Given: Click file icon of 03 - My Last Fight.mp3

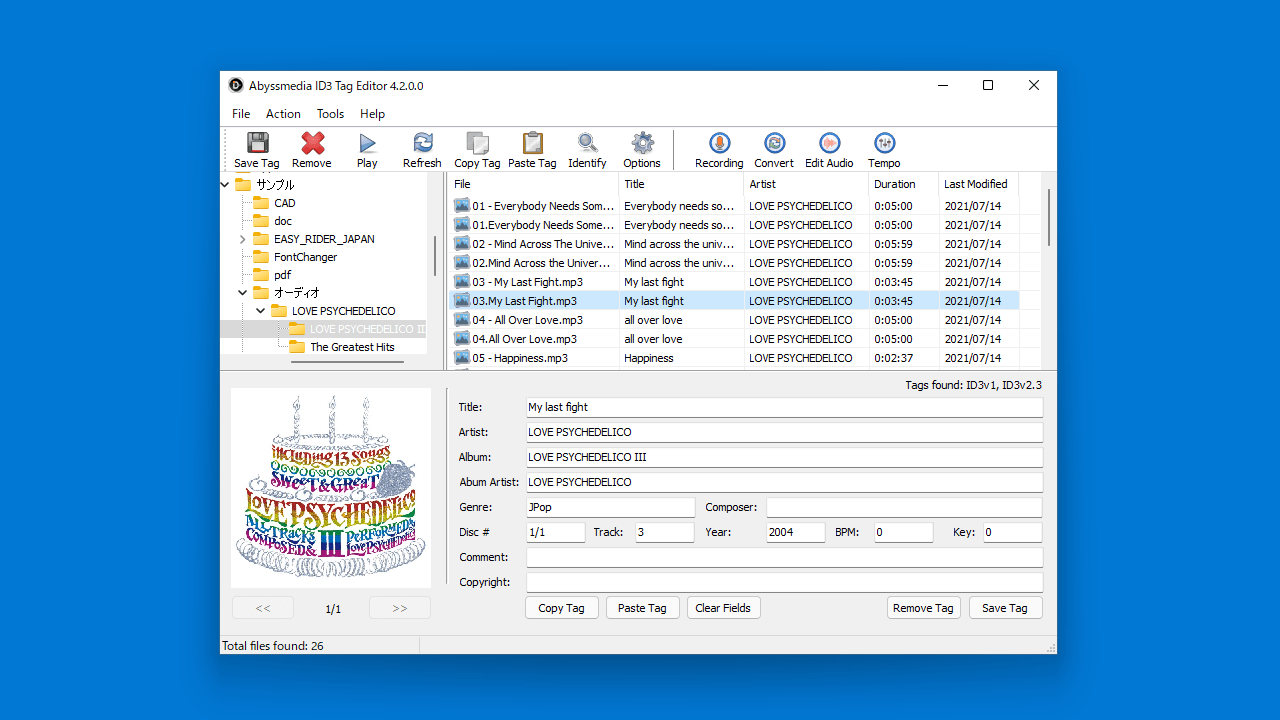Looking at the screenshot, I should click(x=461, y=282).
